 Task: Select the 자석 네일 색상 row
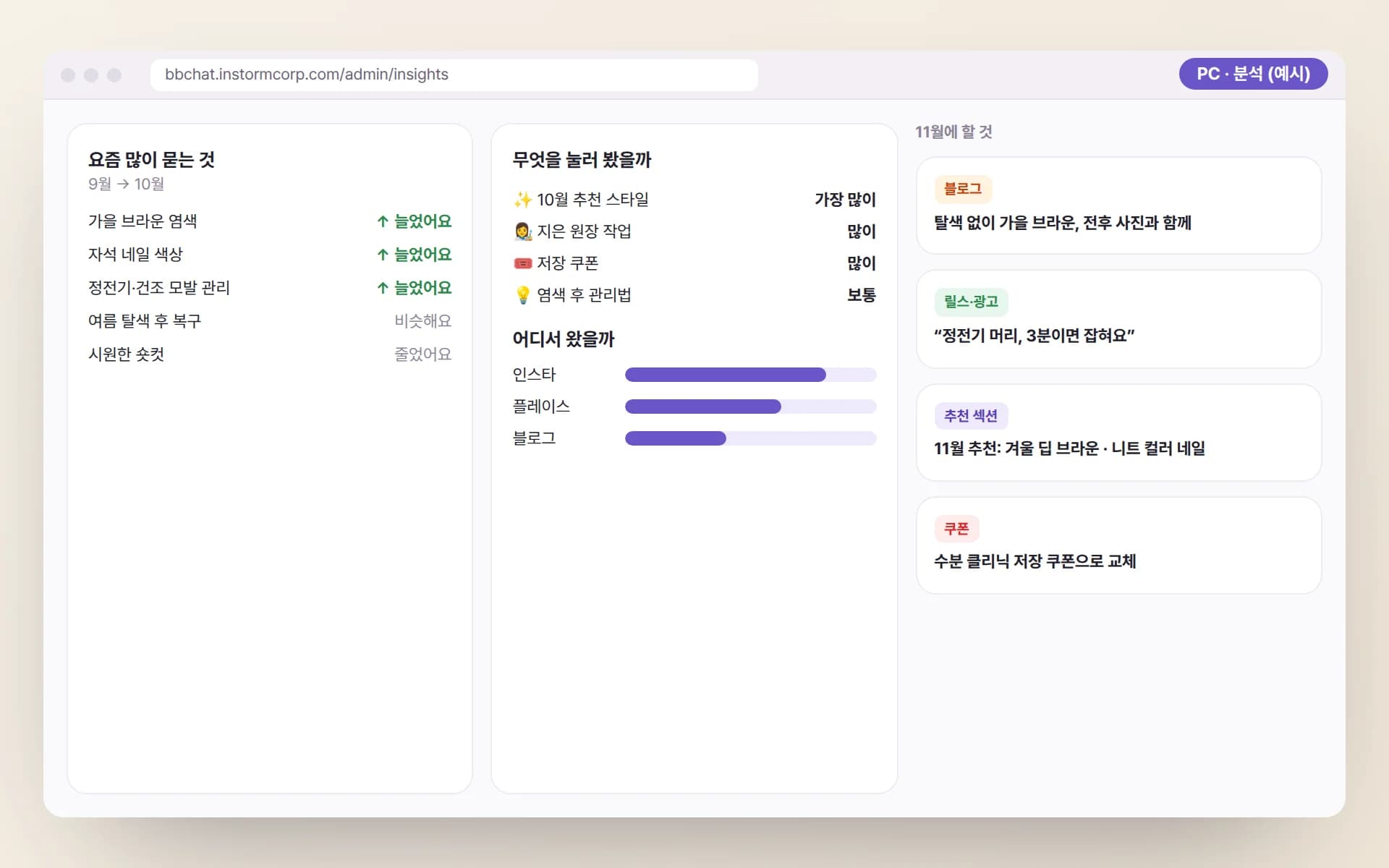pyautogui.click(x=269, y=255)
